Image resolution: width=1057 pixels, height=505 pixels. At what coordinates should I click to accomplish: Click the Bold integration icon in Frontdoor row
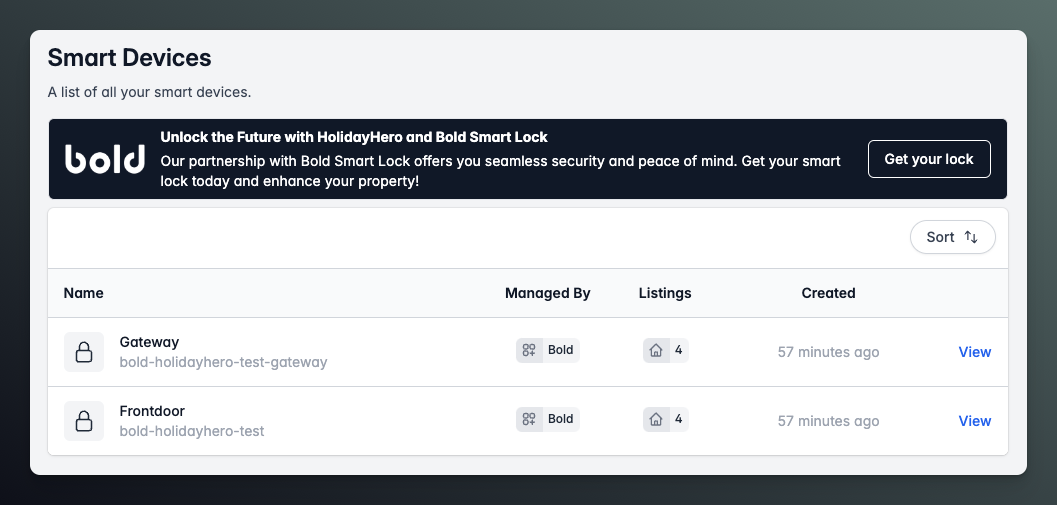click(529, 419)
